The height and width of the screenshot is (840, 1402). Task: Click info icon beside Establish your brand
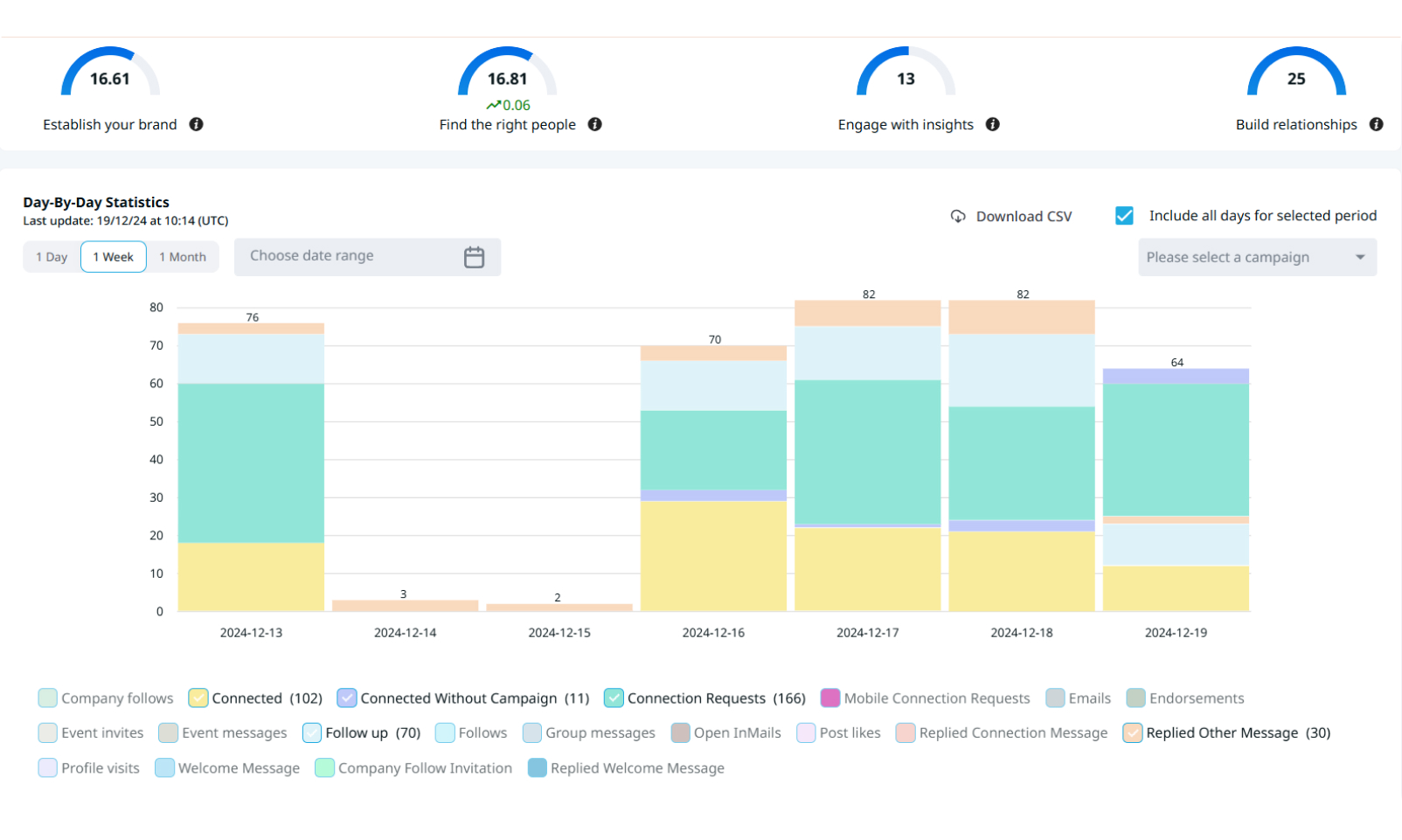pos(197,124)
